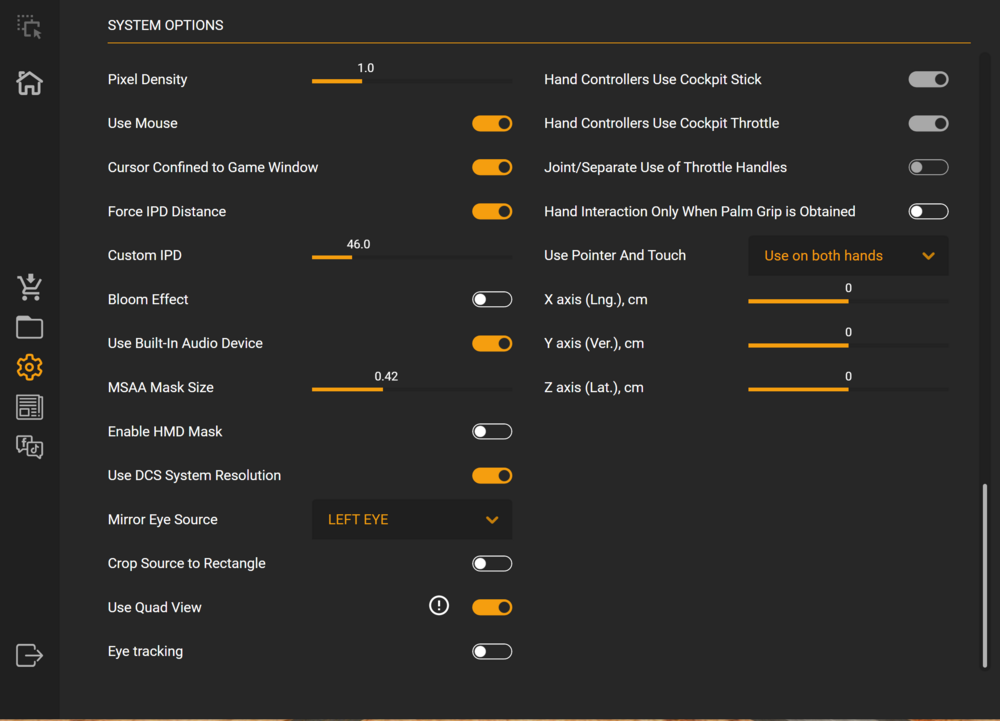The image size is (1000, 721).
Task: Click the dashed selection cursor icon at top-left
Action: pyautogui.click(x=30, y=27)
